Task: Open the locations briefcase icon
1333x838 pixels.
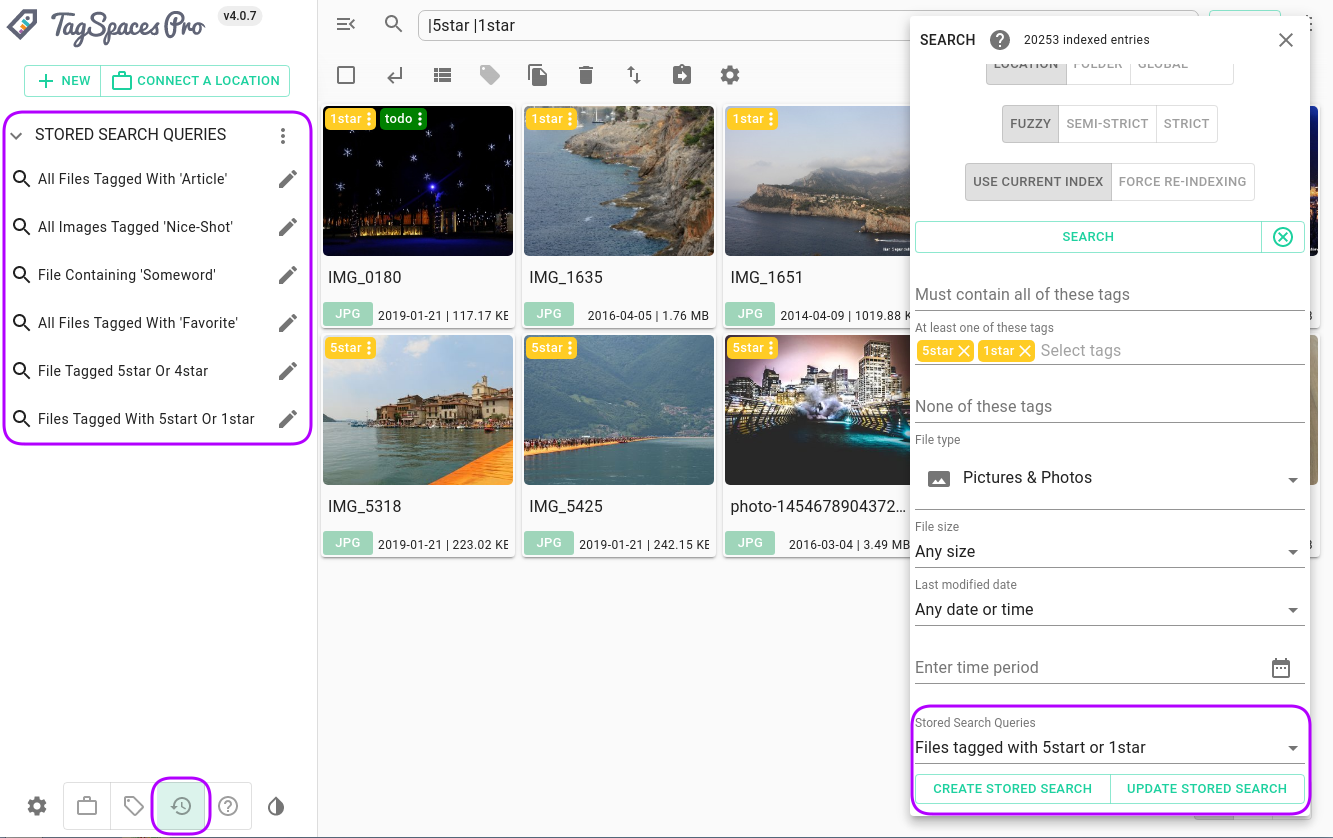Action: 86,806
